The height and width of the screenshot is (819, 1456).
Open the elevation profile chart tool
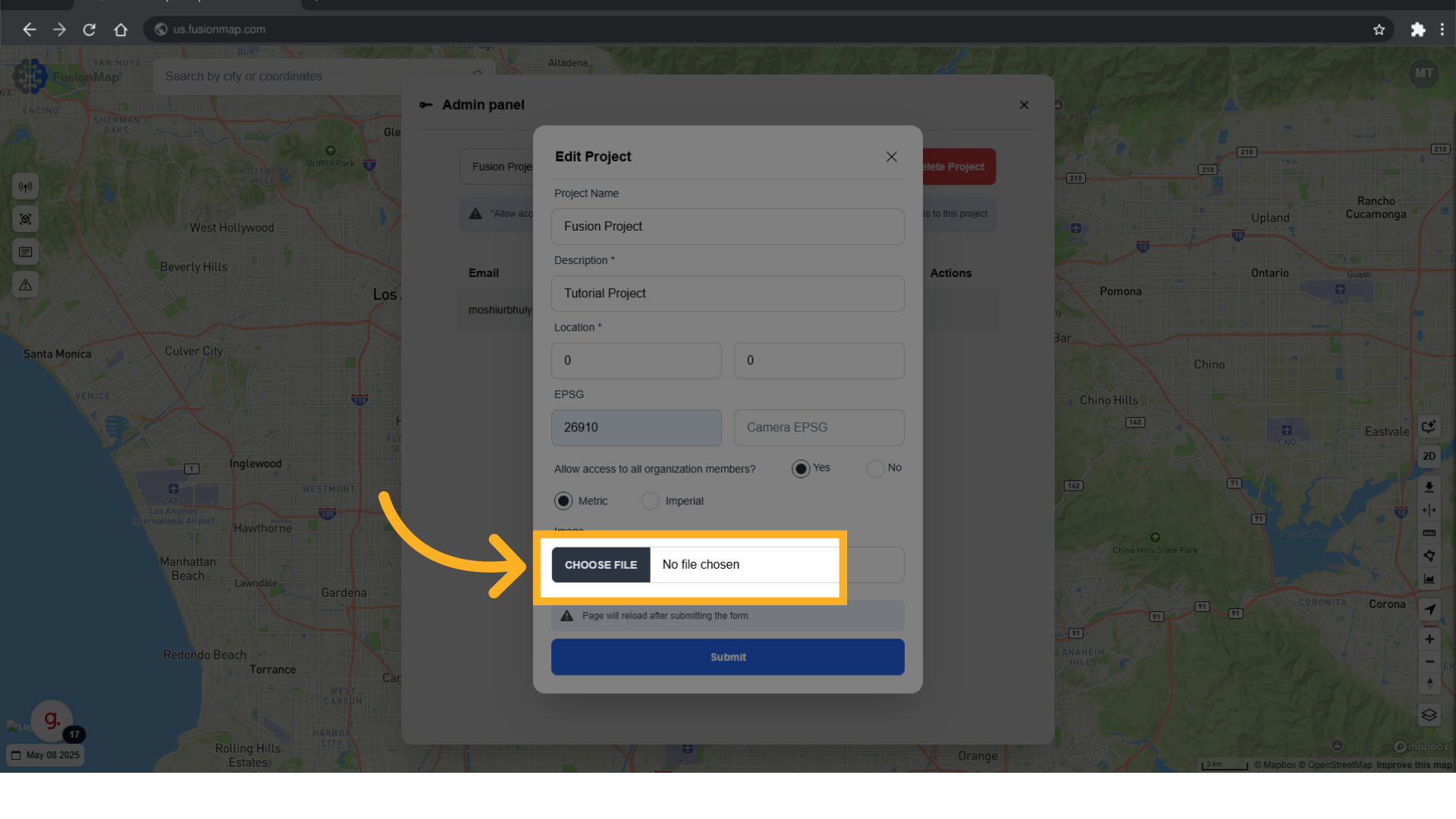pyautogui.click(x=1429, y=579)
